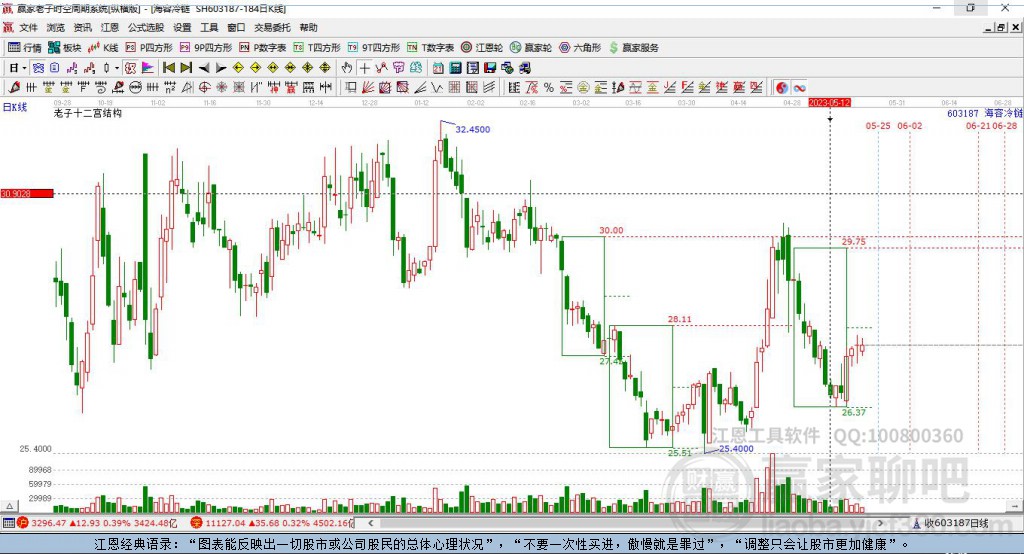Open the 窗口 menu
Image resolution: width=1024 pixels, height=554 pixels.
pyautogui.click(x=236, y=27)
